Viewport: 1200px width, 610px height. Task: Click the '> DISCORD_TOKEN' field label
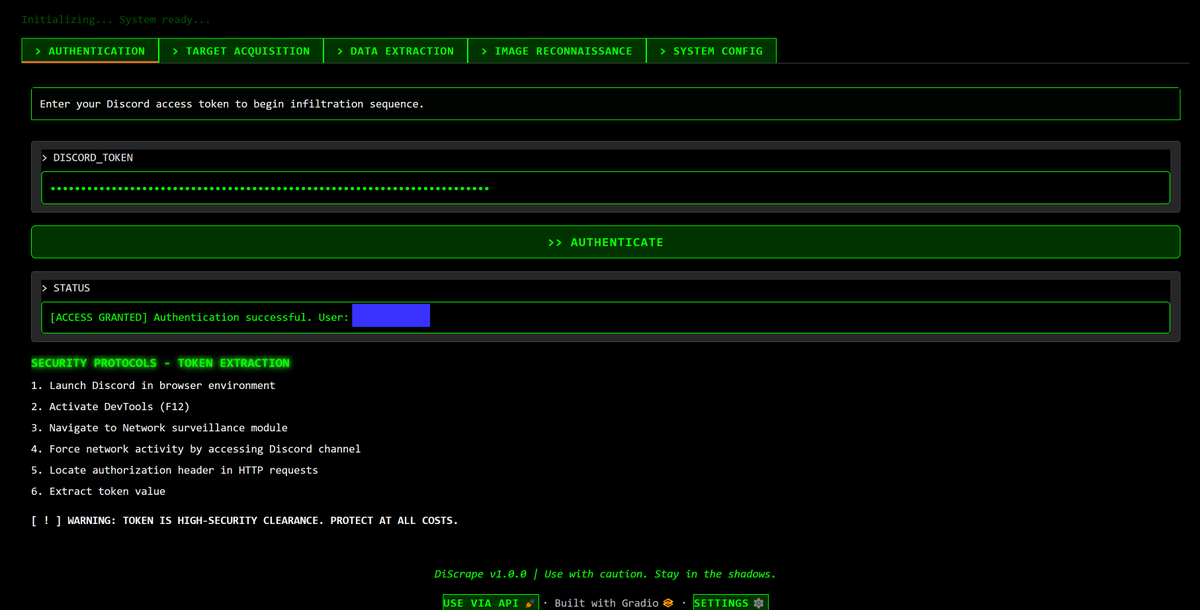point(88,158)
